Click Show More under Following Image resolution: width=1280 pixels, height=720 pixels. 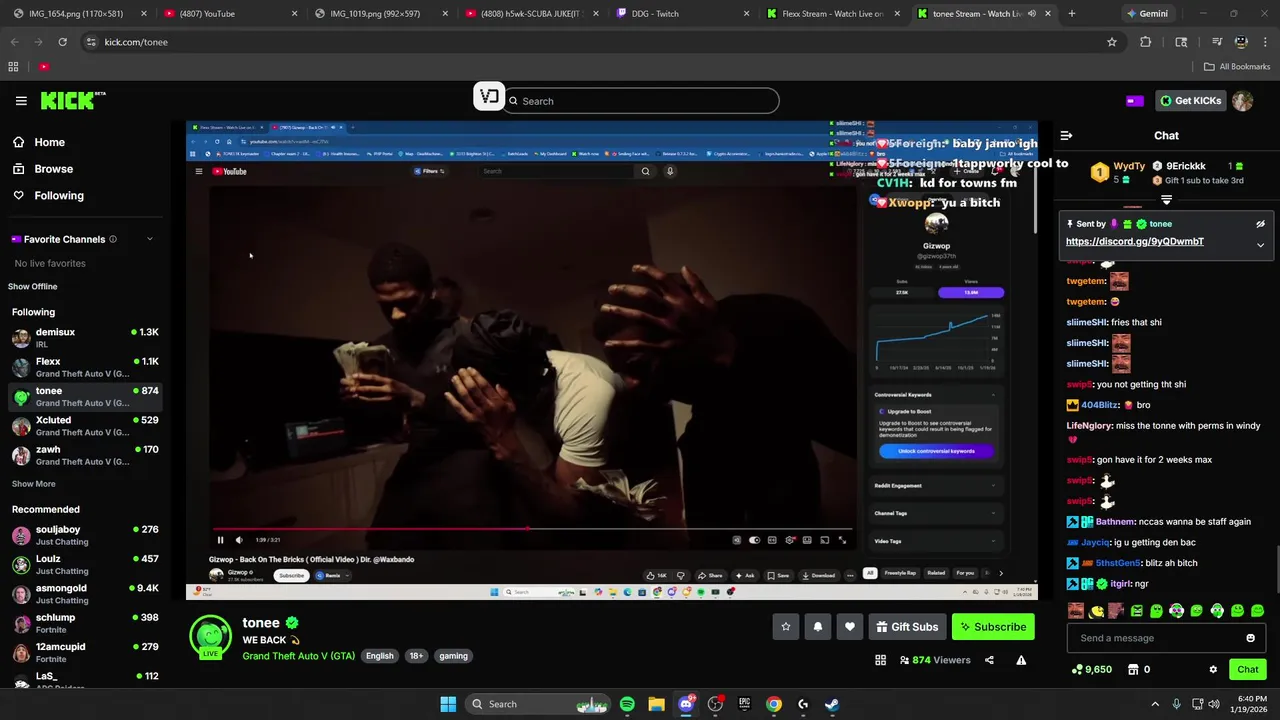(x=33, y=484)
